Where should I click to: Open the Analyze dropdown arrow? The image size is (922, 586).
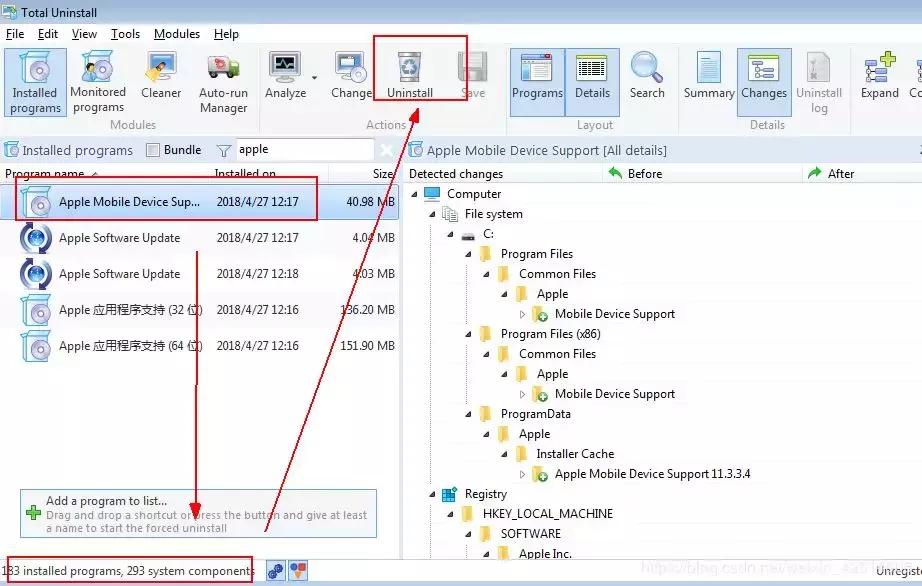(315, 78)
